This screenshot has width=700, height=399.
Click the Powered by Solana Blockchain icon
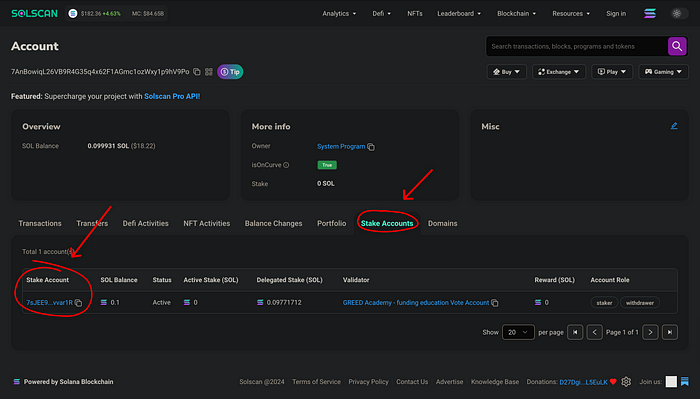coord(17,382)
